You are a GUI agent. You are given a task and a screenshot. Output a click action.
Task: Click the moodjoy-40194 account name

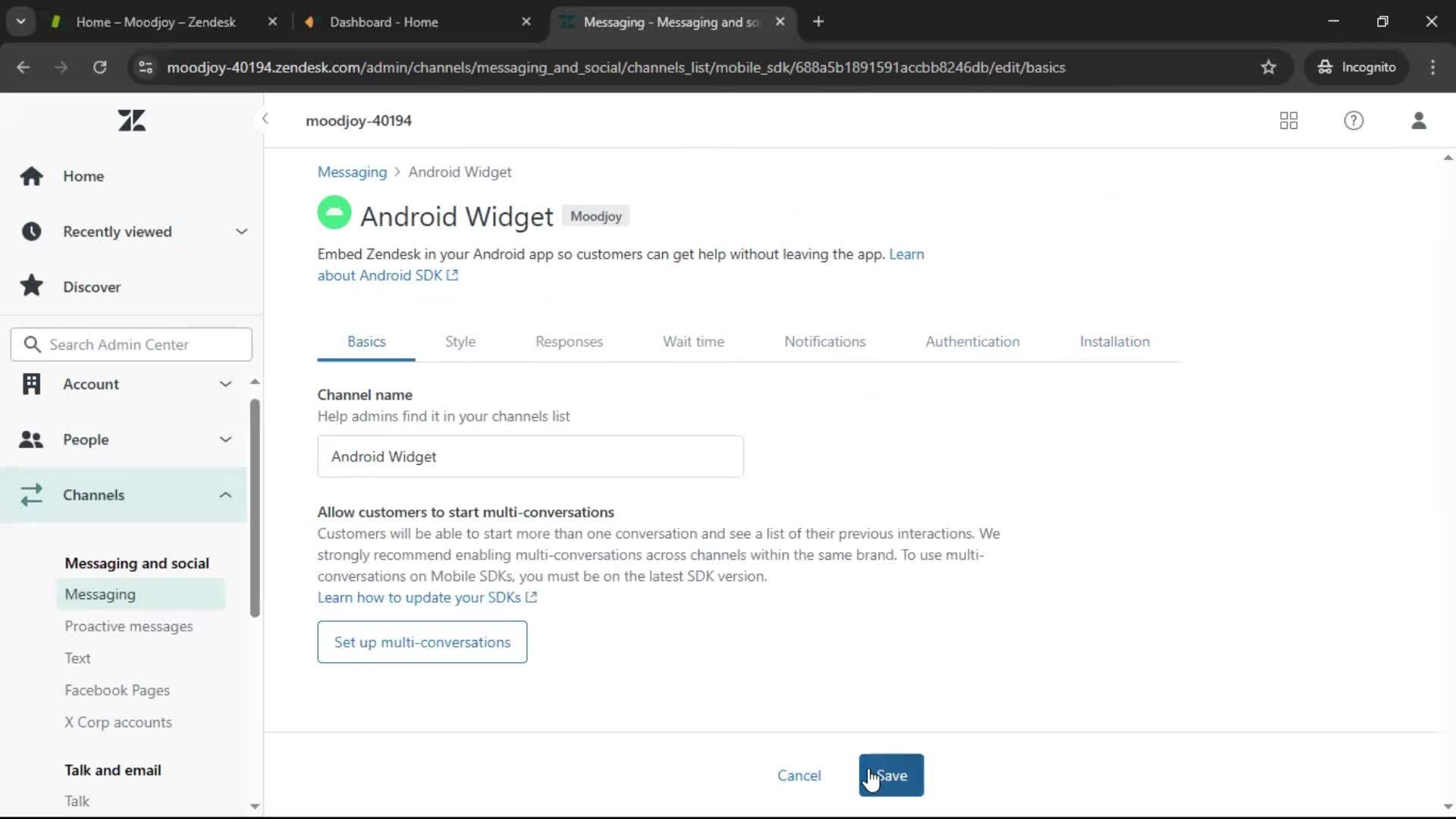tap(358, 121)
